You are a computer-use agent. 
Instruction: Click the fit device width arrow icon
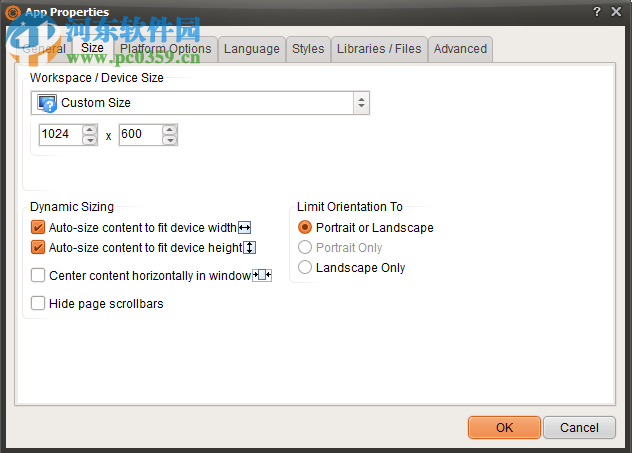tap(244, 228)
